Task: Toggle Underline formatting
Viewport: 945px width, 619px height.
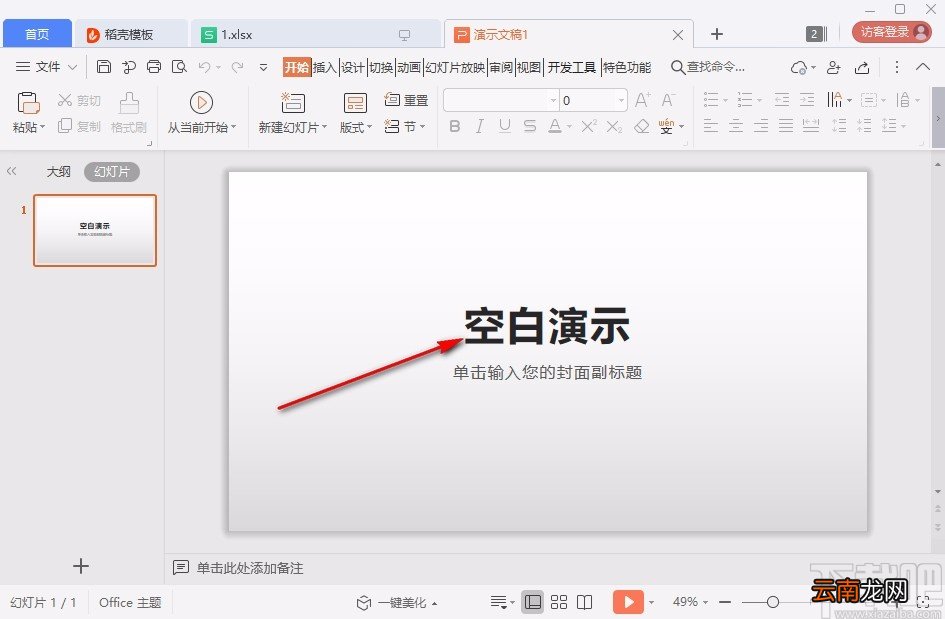Action: click(x=505, y=126)
